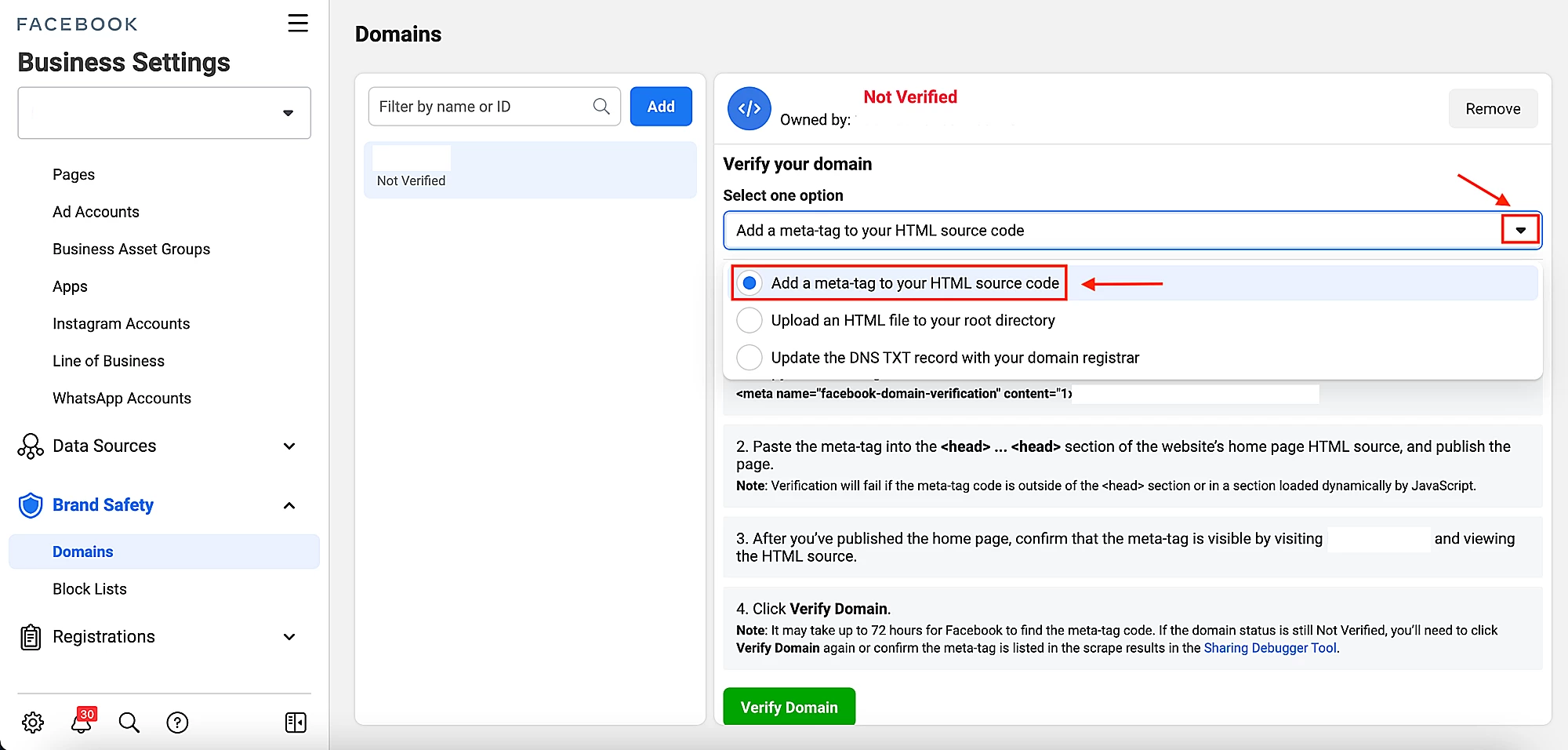Click the Filter by name or ID field

coord(494,107)
